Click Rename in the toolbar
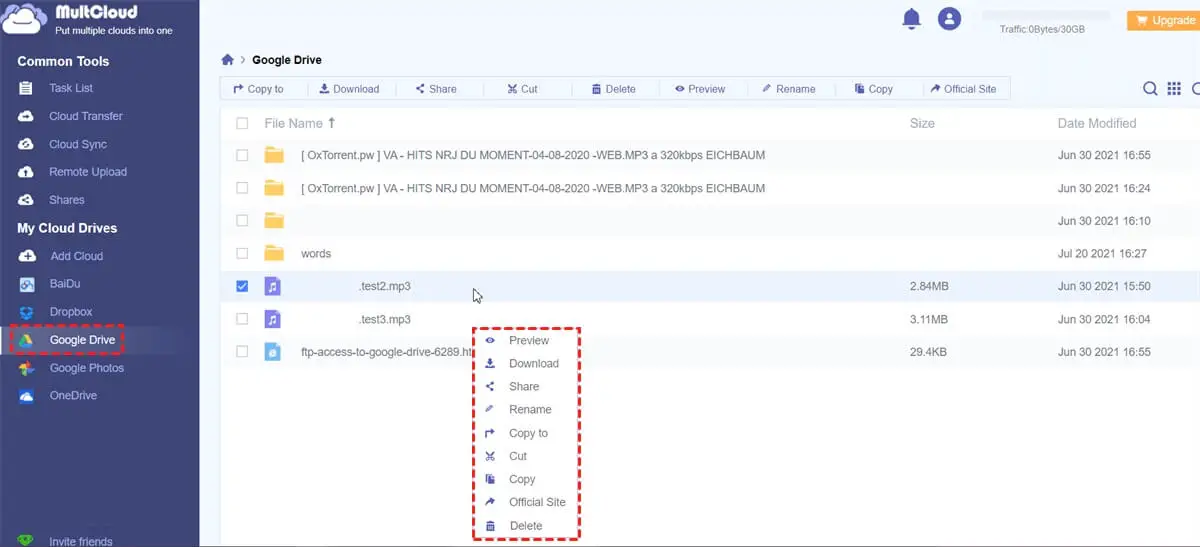This screenshot has height=547, width=1200. point(789,89)
